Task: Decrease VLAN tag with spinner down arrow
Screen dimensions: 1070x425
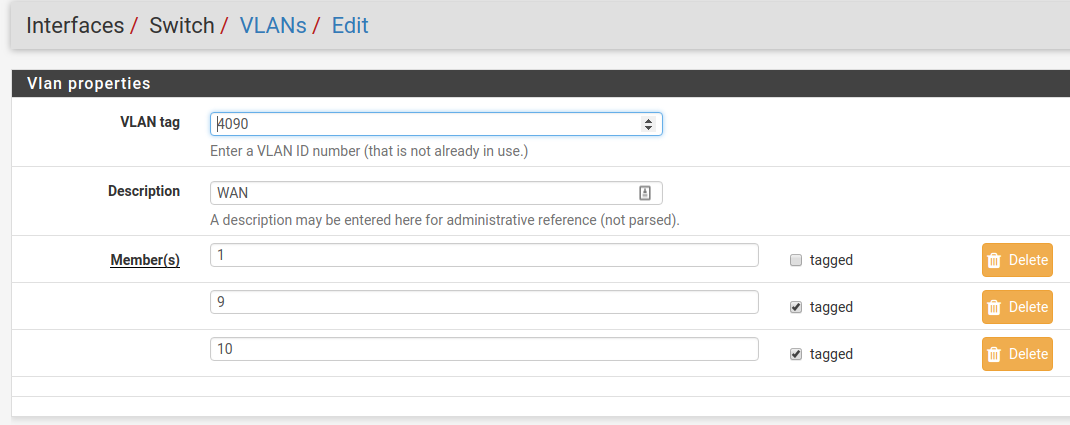Action: [x=648, y=128]
